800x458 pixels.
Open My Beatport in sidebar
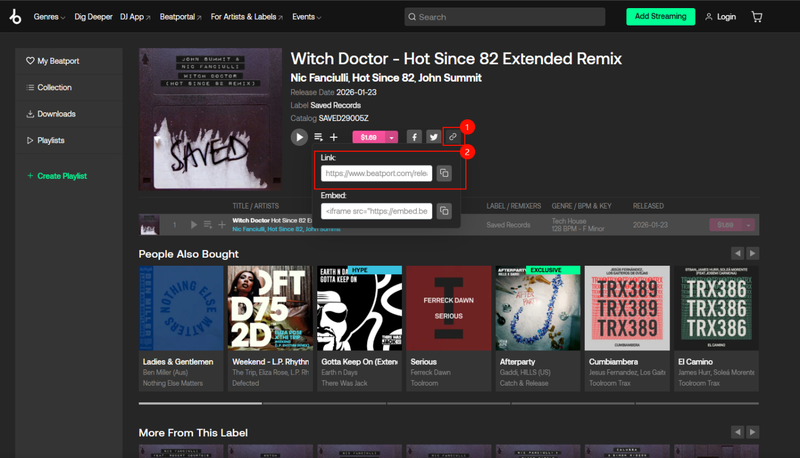[x=53, y=61]
